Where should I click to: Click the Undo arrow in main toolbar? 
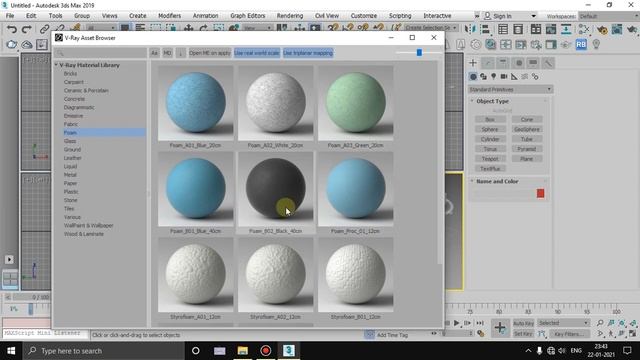pyautogui.click(x=12, y=29)
